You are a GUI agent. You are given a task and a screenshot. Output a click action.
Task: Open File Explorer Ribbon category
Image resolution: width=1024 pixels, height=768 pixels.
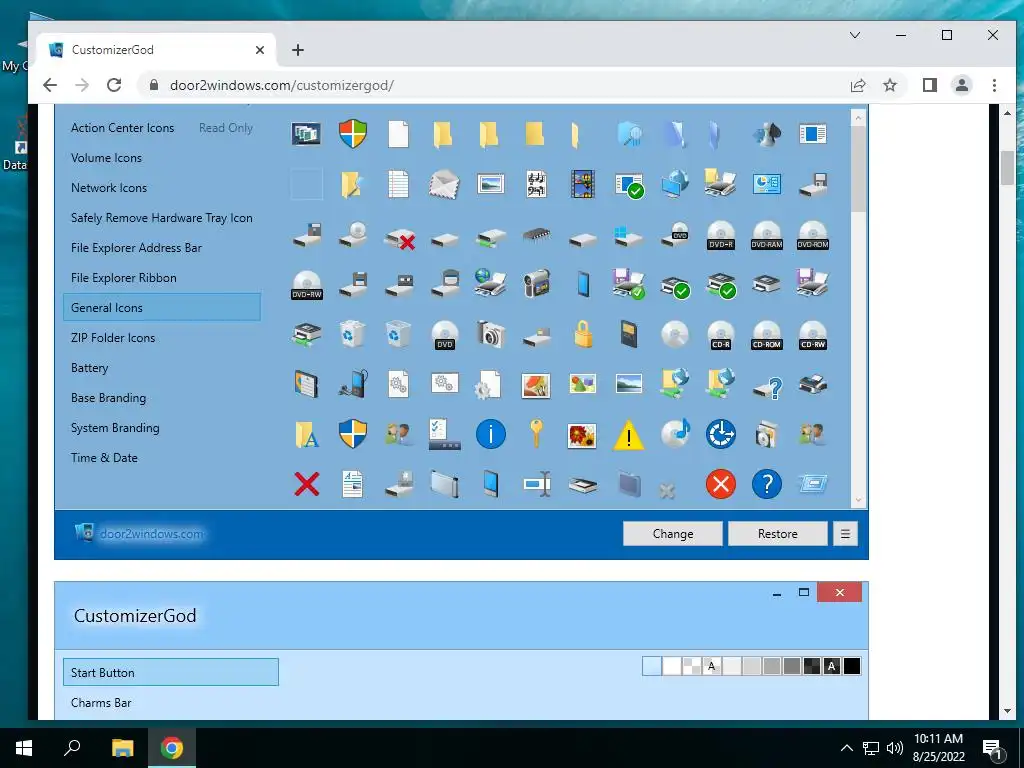point(124,278)
